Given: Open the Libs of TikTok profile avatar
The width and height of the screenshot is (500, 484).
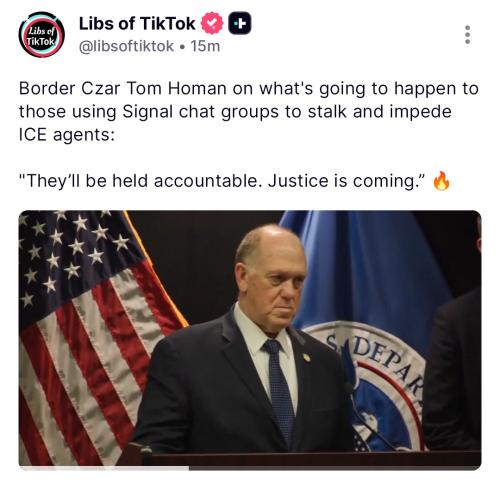Looking at the screenshot, I should pyautogui.click(x=41, y=34).
